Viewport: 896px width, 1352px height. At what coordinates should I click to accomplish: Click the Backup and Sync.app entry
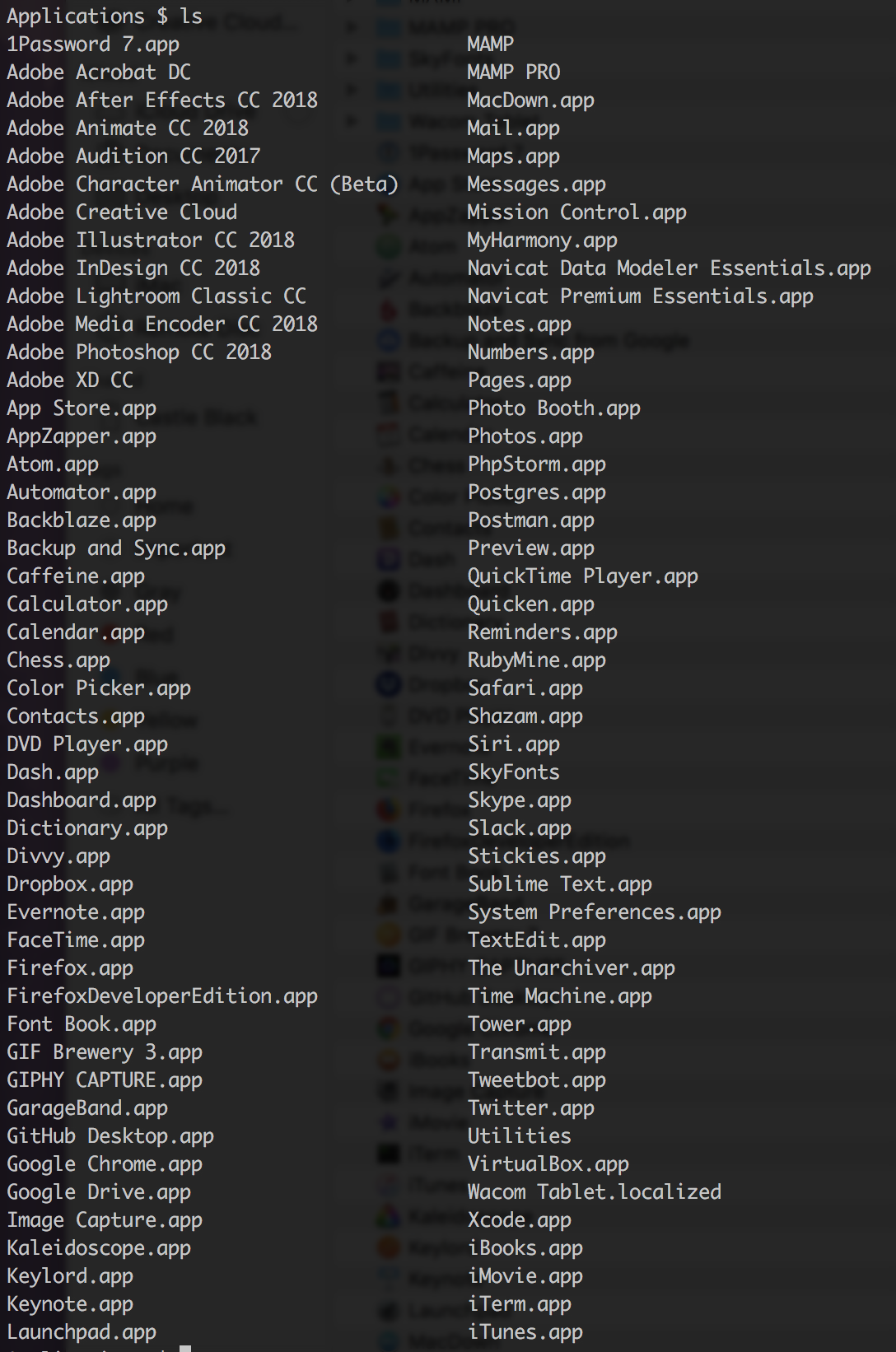click(116, 548)
